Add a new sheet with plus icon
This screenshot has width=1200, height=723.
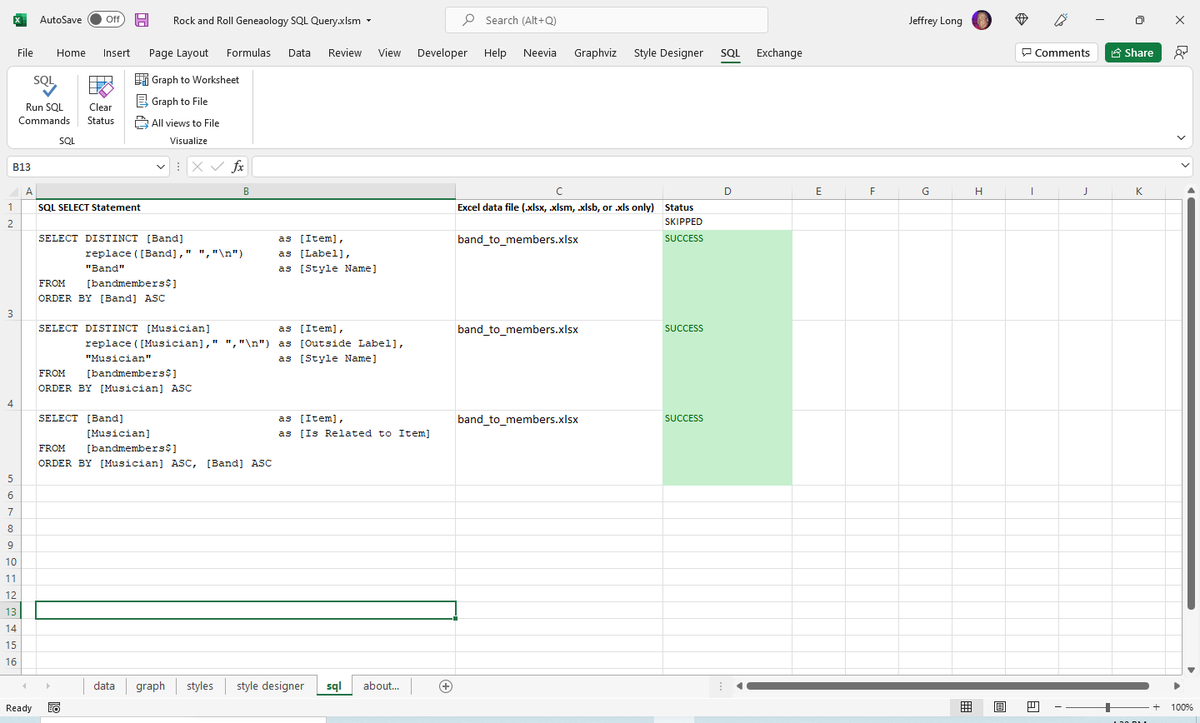pyautogui.click(x=446, y=686)
